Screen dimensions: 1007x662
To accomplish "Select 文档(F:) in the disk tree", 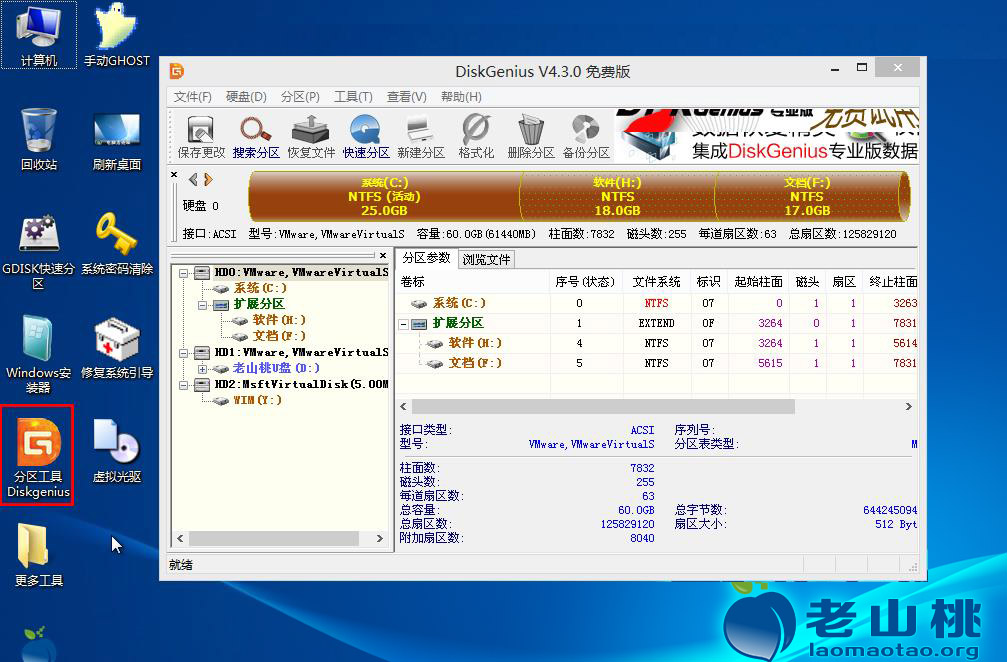I will pos(278,336).
